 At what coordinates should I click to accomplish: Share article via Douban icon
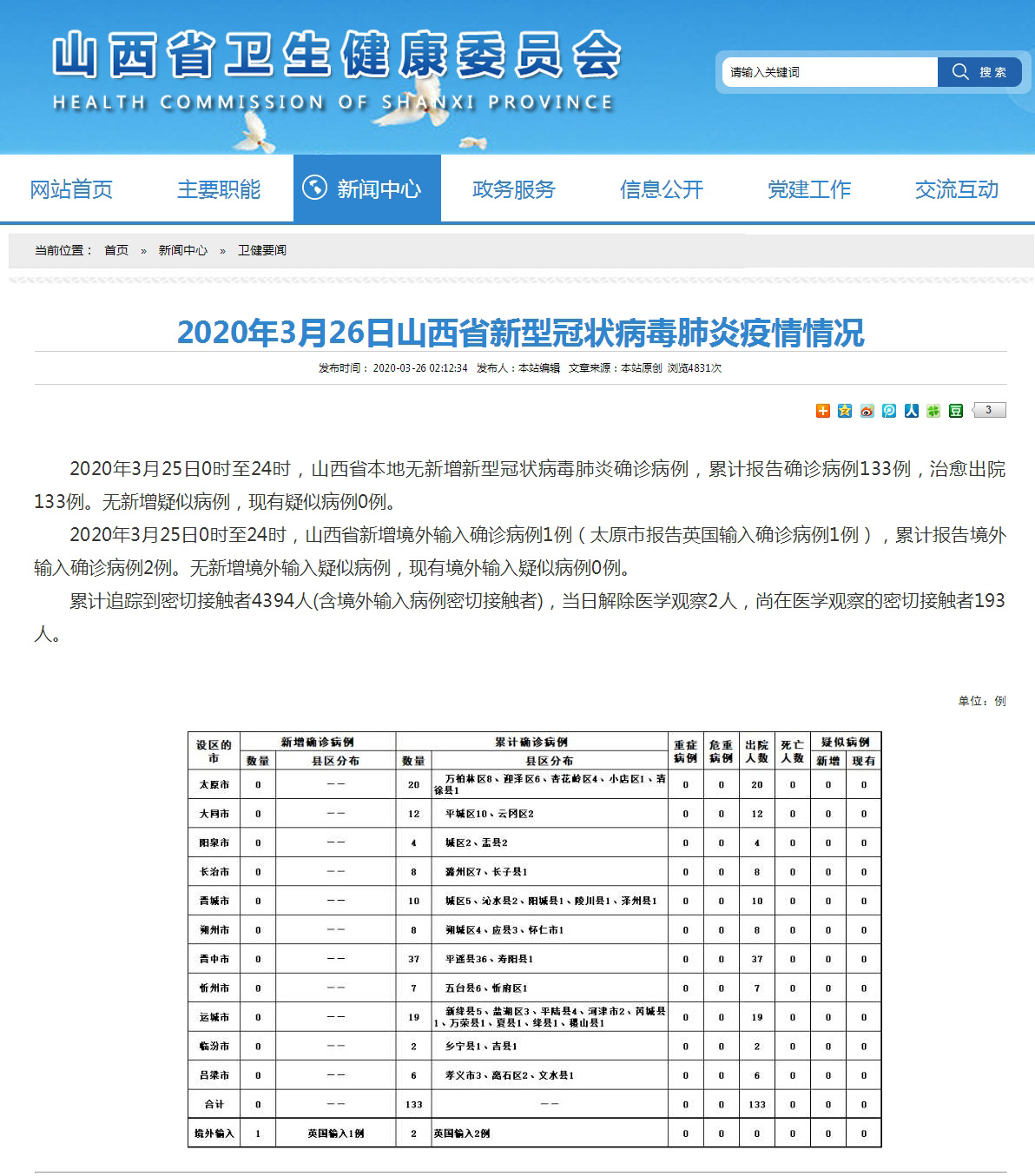[955, 411]
